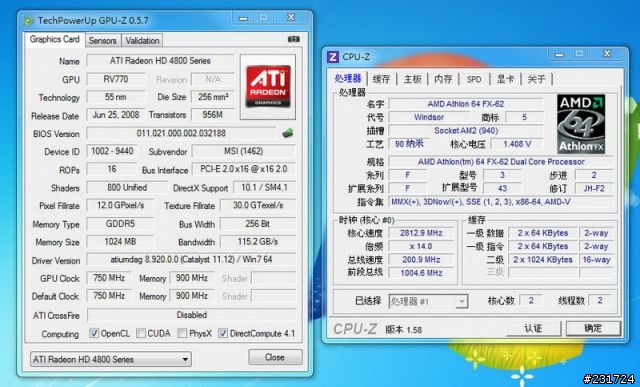Click the Subvendor field MSI (1462)
This screenshot has height=387, width=640.
[x=243, y=151]
